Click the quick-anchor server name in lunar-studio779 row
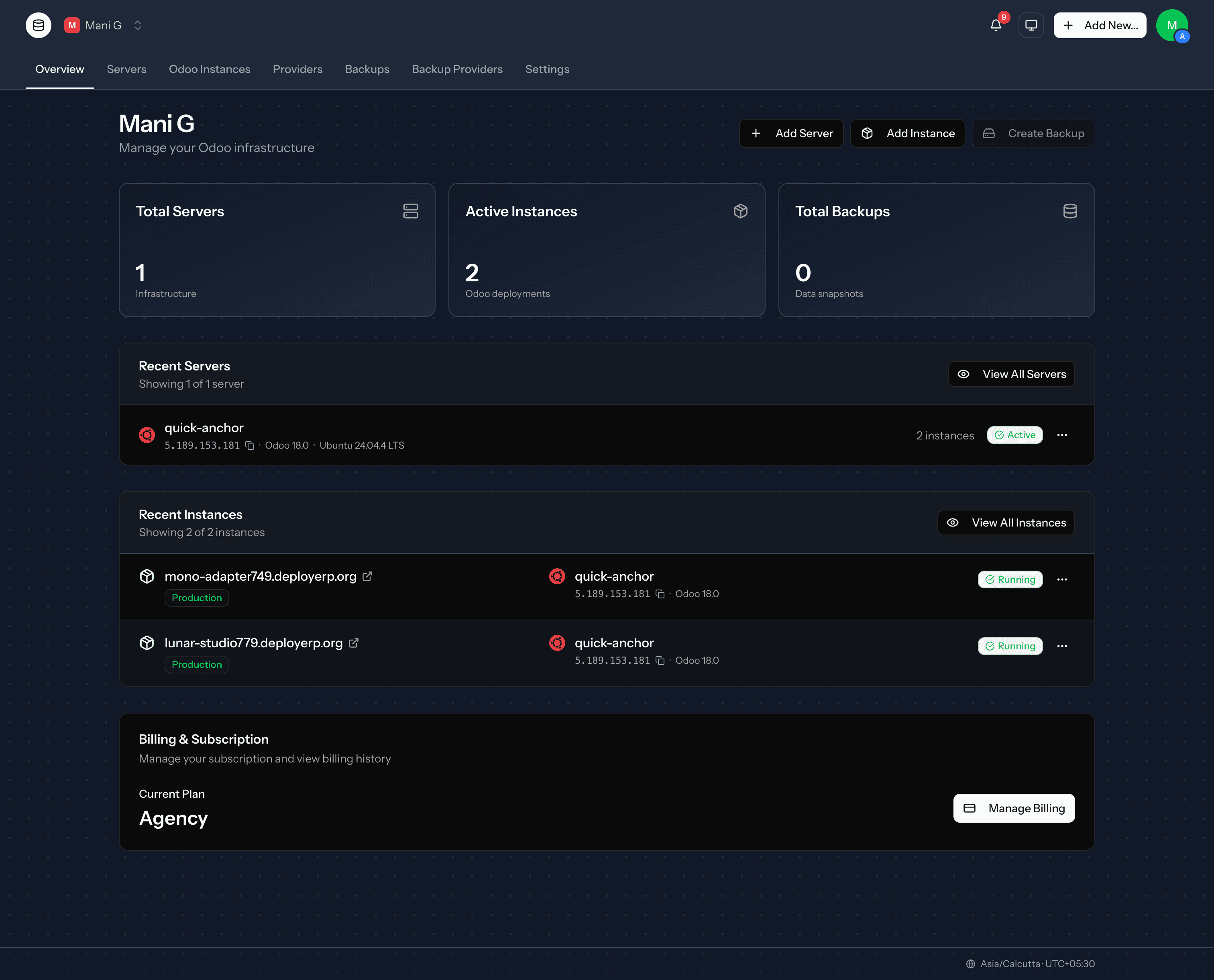Viewport: 1214px width, 980px height. (614, 643)
